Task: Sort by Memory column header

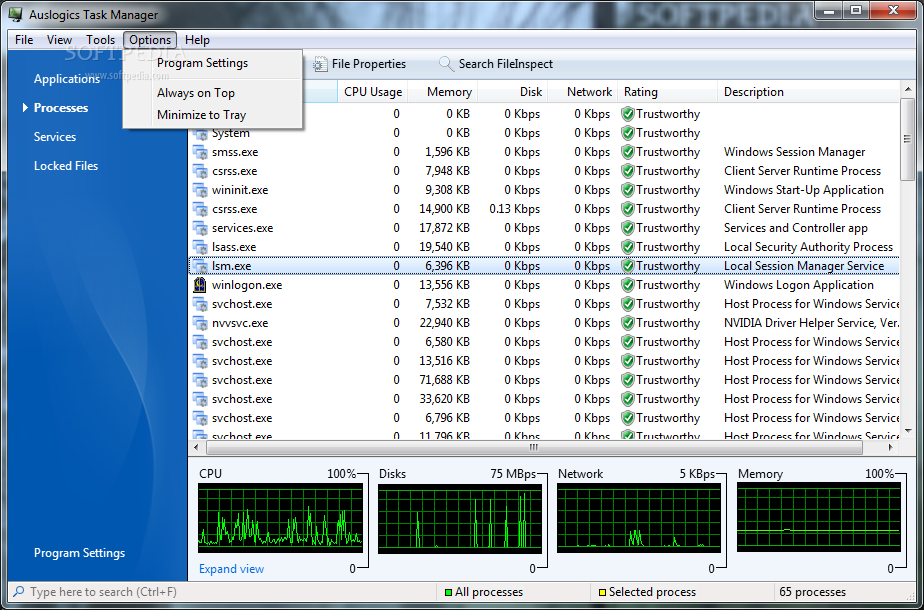Action: (443, 92)
